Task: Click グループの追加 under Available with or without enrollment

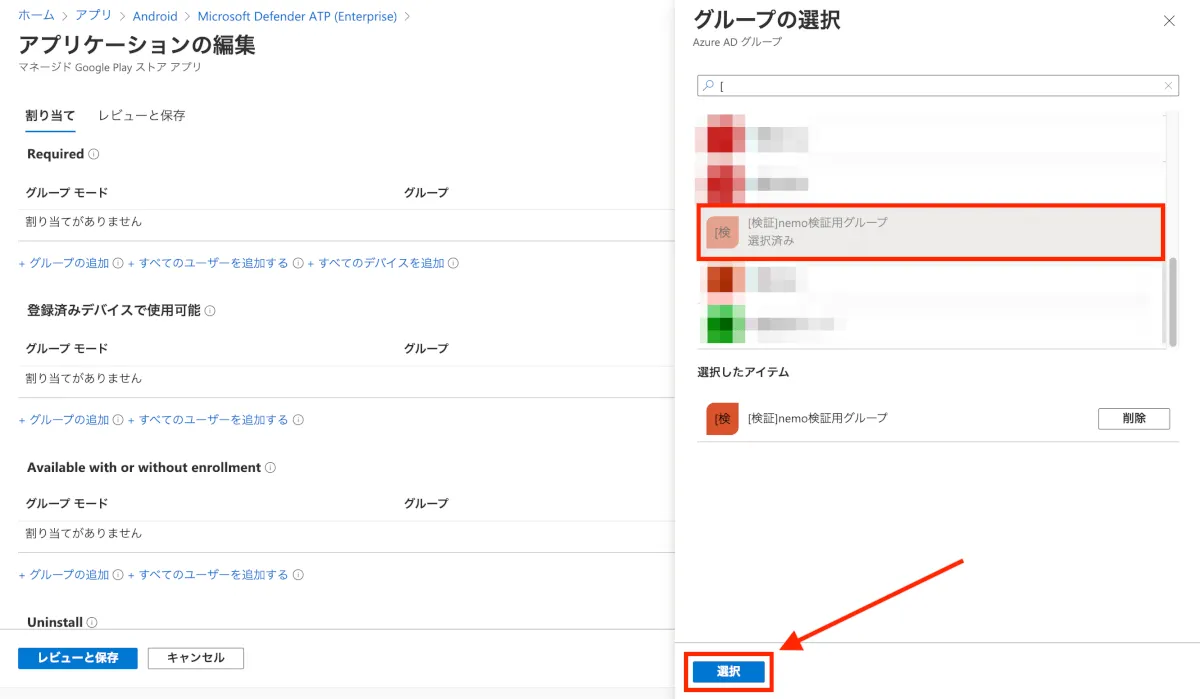Action: pyautogui.click(x=64, y=575)
